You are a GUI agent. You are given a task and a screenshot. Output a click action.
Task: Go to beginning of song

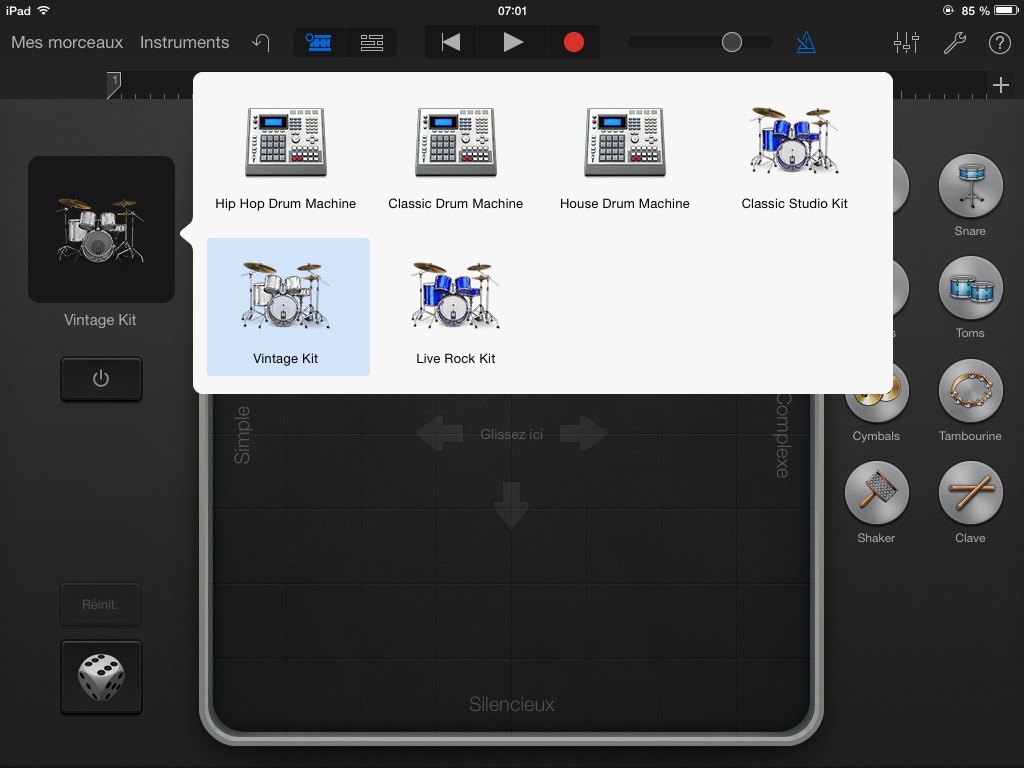(x=451, y=42)
